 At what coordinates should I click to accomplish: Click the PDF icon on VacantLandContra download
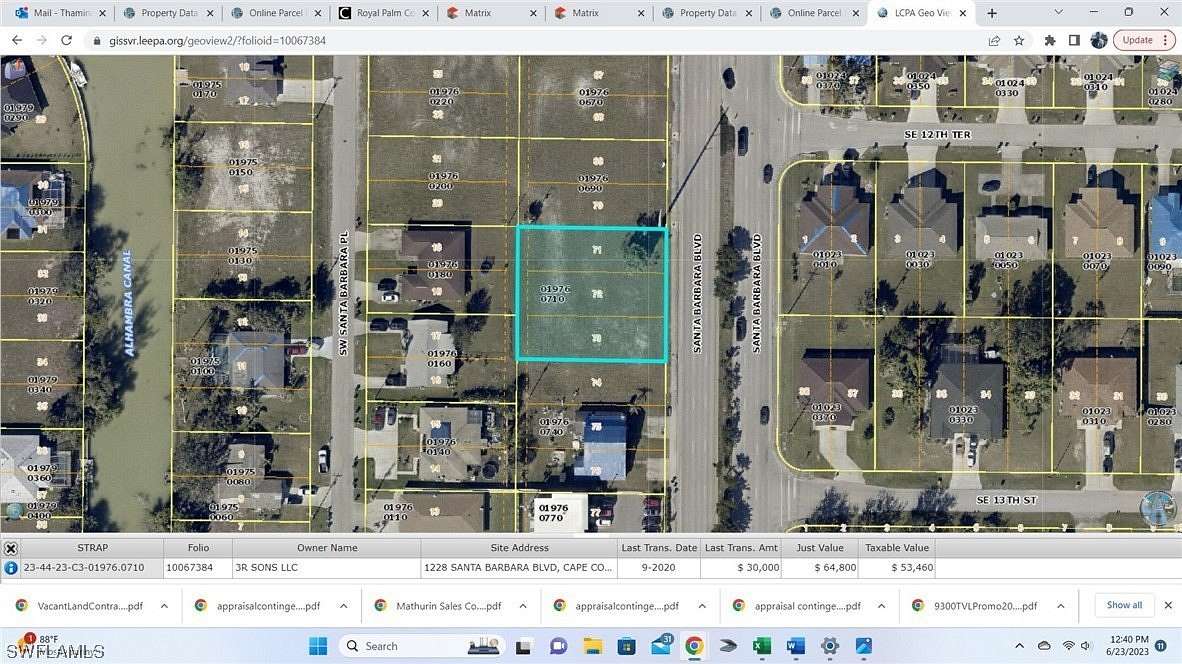tap(22, 605)
